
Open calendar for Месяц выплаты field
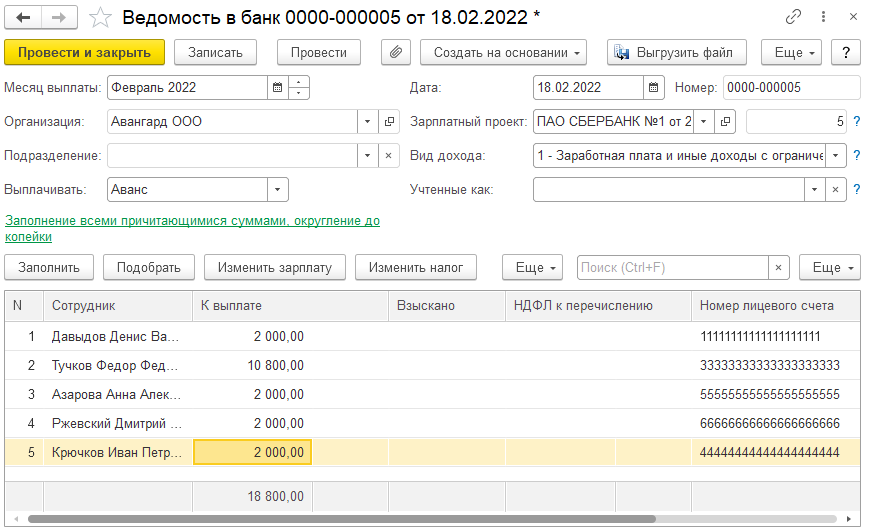(x=277, y=87)
